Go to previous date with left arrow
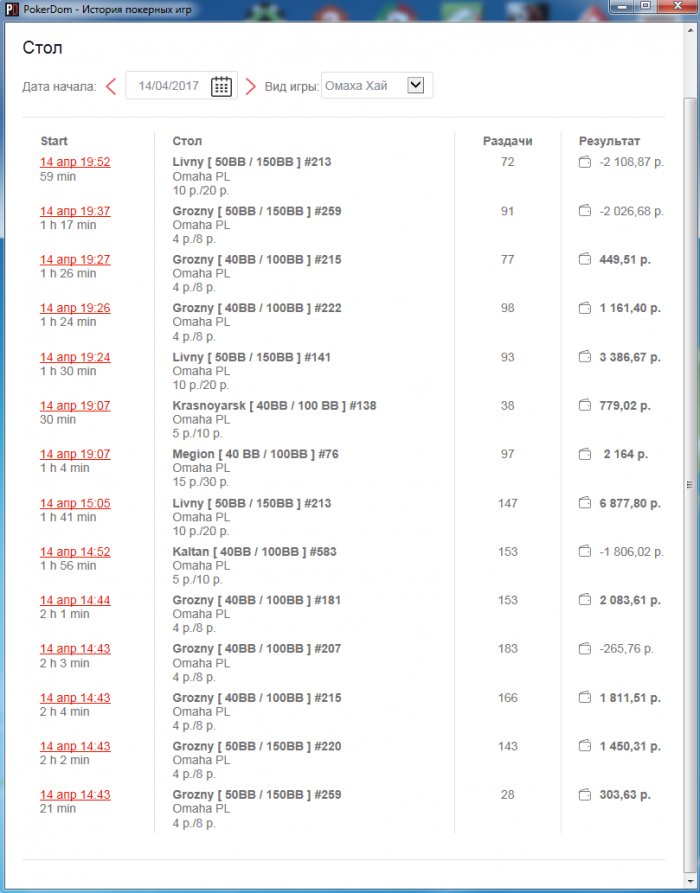 click(x=111, y=86)
